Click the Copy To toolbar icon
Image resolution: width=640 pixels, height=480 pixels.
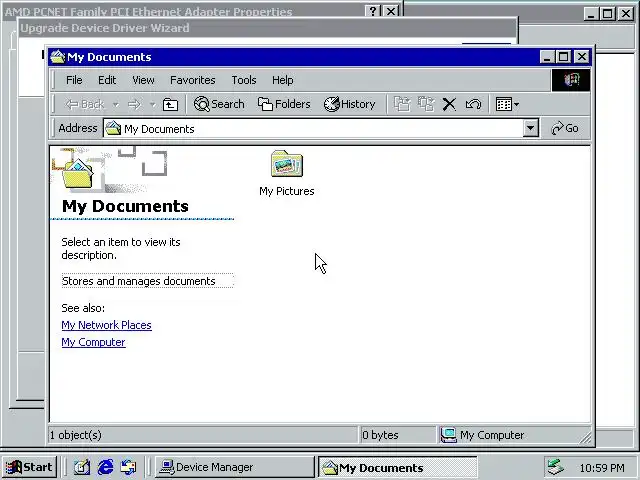coord(426,104)
